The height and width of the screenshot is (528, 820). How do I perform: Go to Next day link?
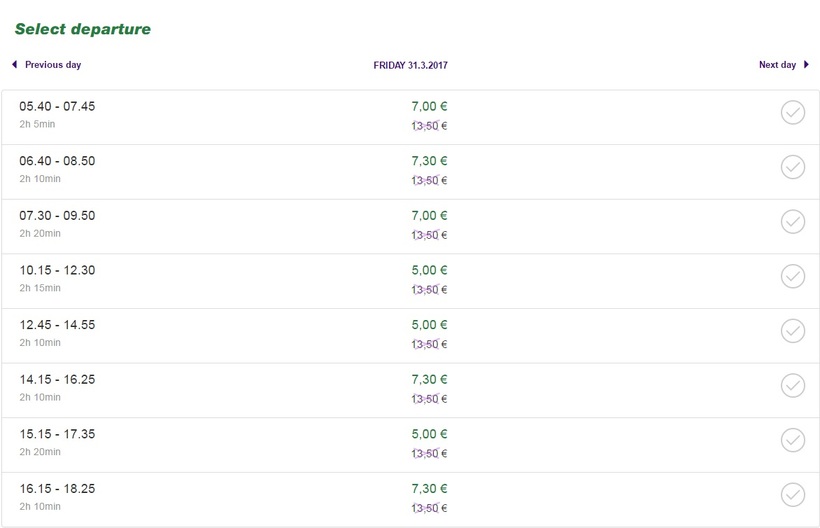[x=777, y=65]
